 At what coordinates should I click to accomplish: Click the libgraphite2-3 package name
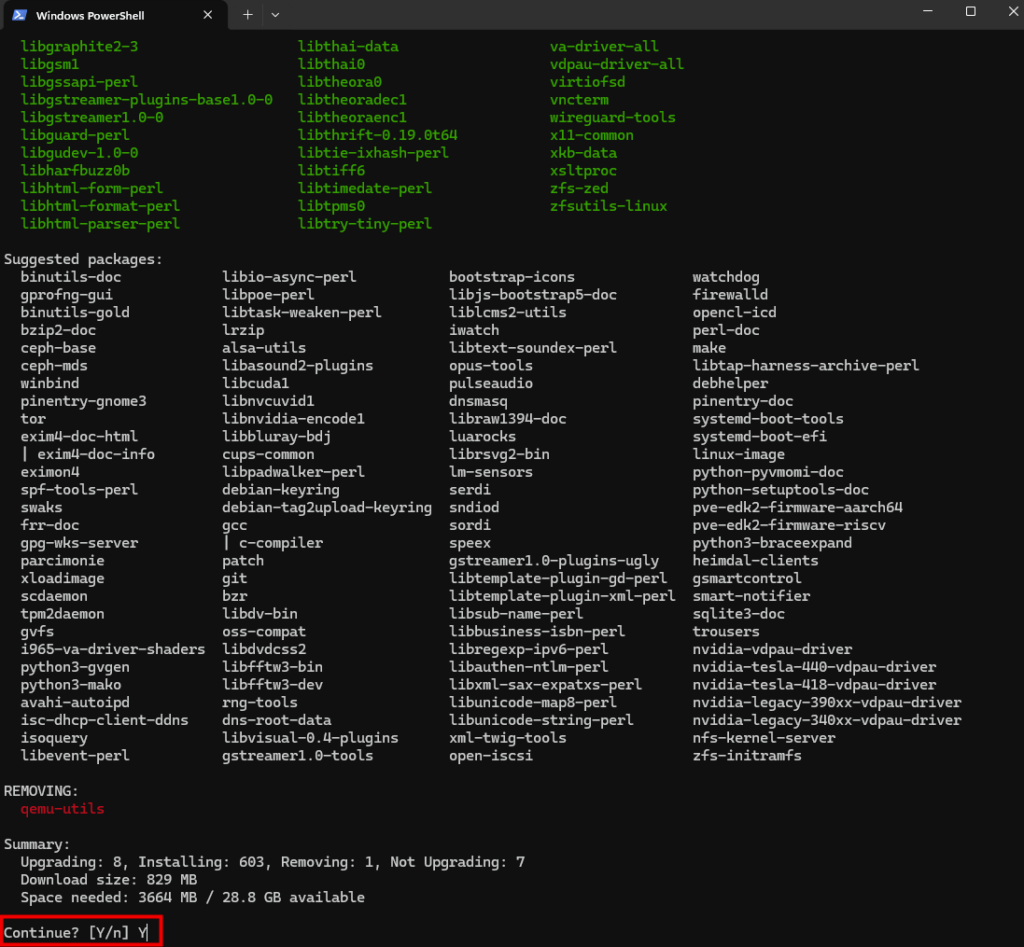pos(79,46)
